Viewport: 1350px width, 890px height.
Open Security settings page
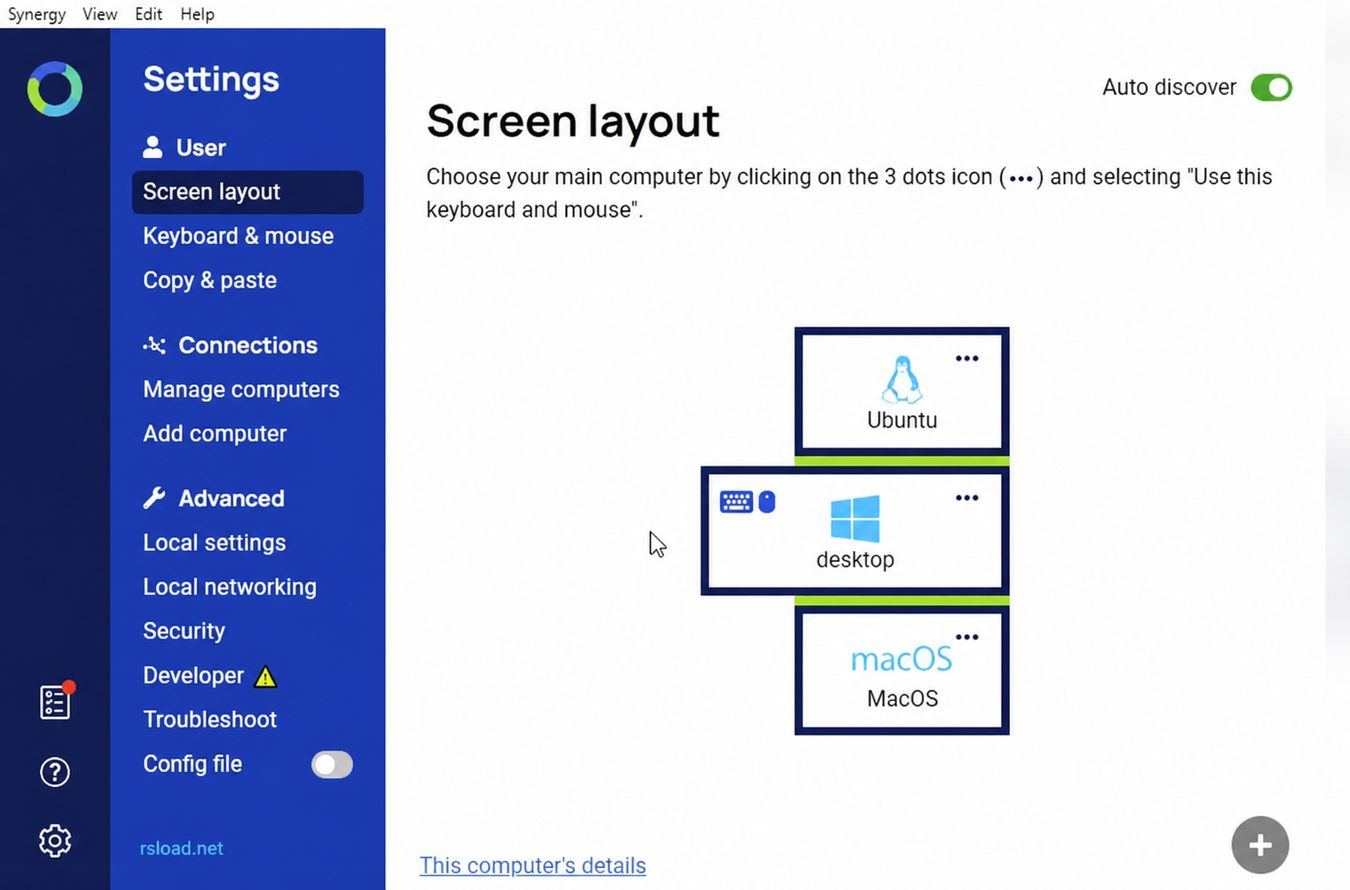pos(184,631)
